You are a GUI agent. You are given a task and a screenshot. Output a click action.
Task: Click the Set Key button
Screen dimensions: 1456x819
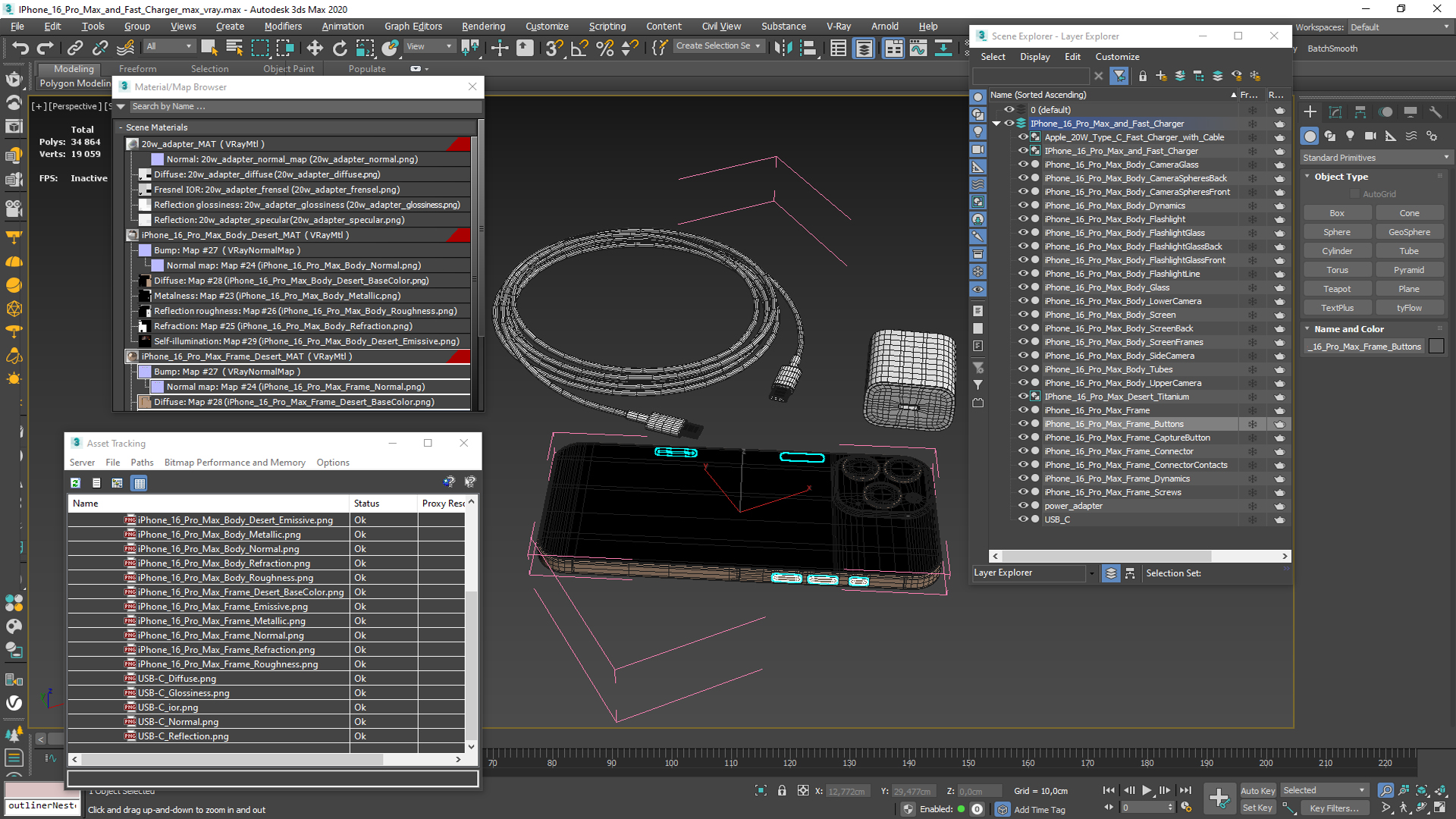click(1257, 808)
